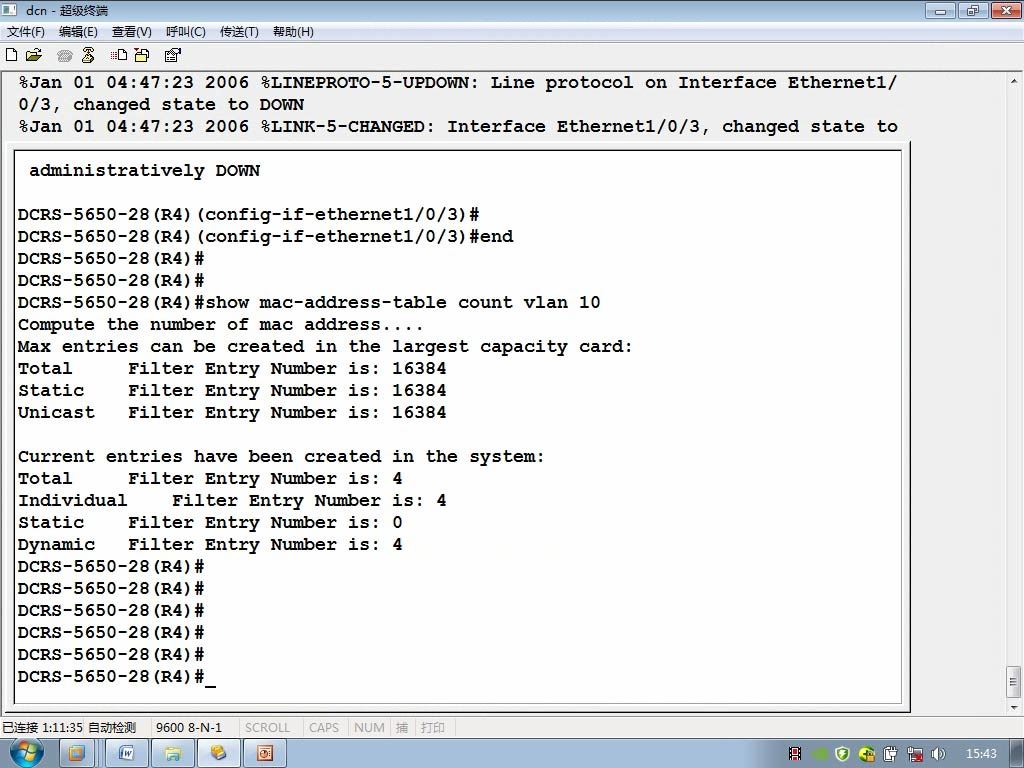Click the 'Max entries can be created' line
This screenshot has width=1024, height=768.
tap(325, 347)
